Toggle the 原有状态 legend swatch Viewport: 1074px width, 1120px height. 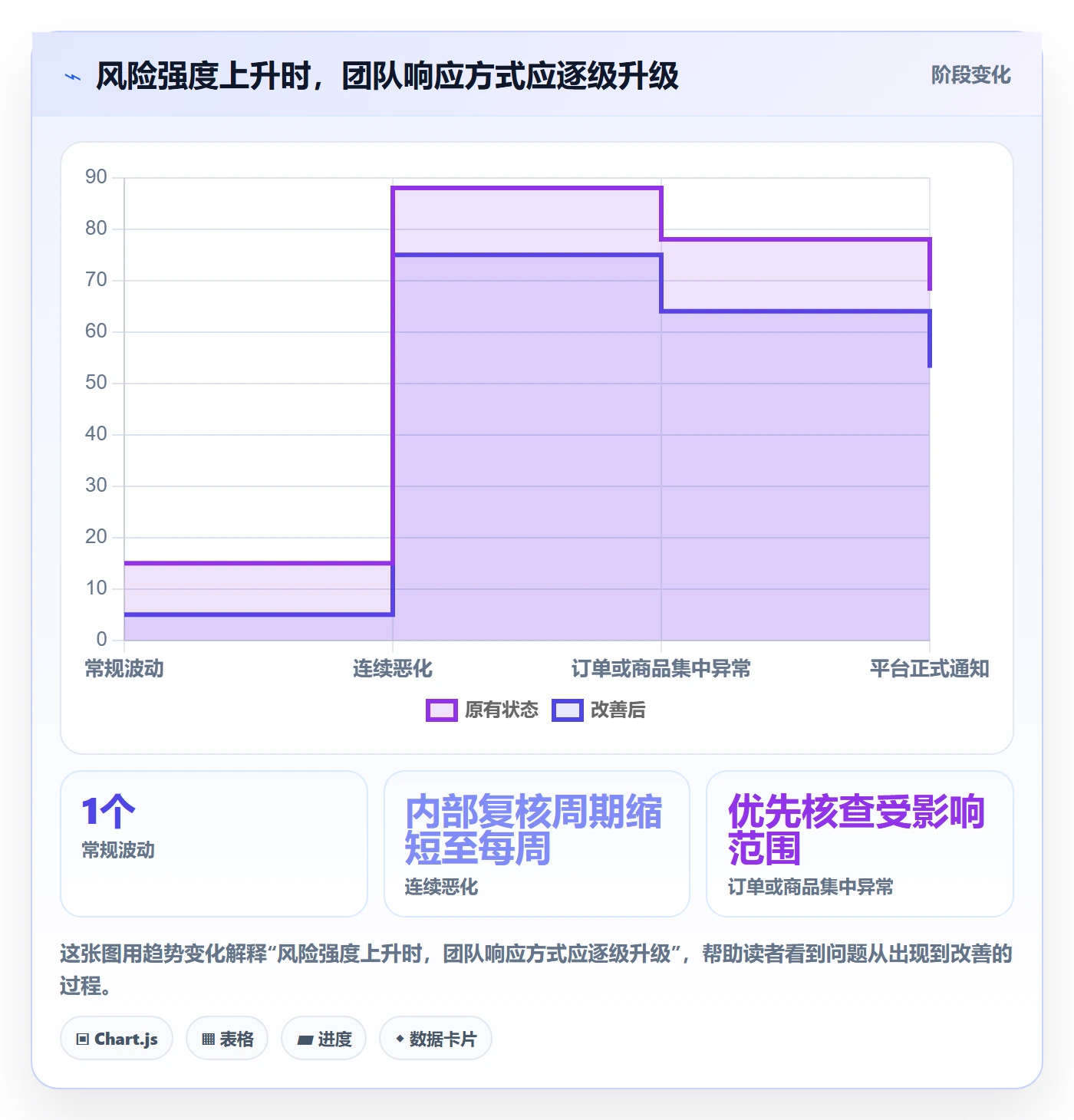click(x=441, y=710)
